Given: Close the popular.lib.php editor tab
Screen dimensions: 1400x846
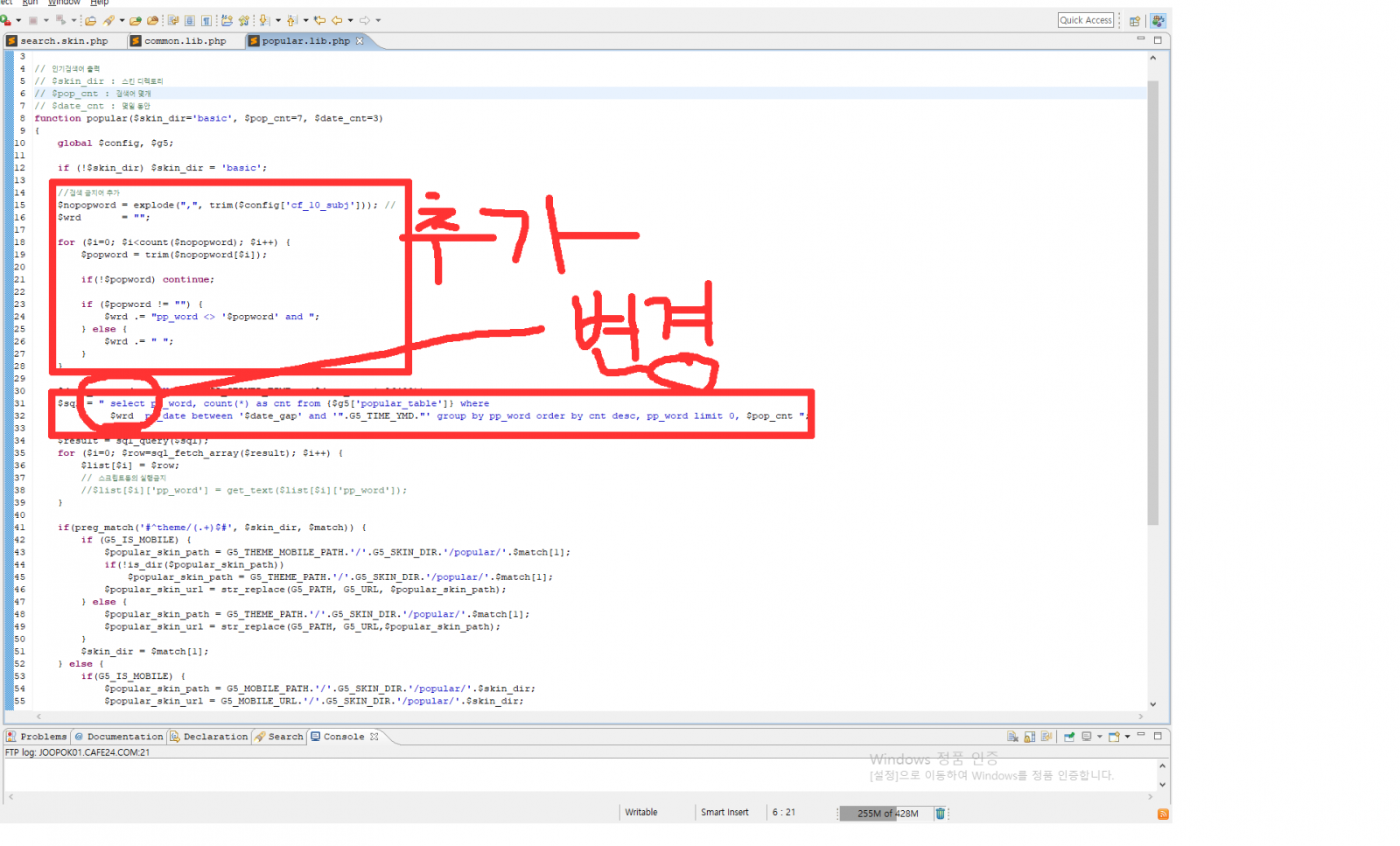Looking at the screenshot, I should [x=360, y=41].
